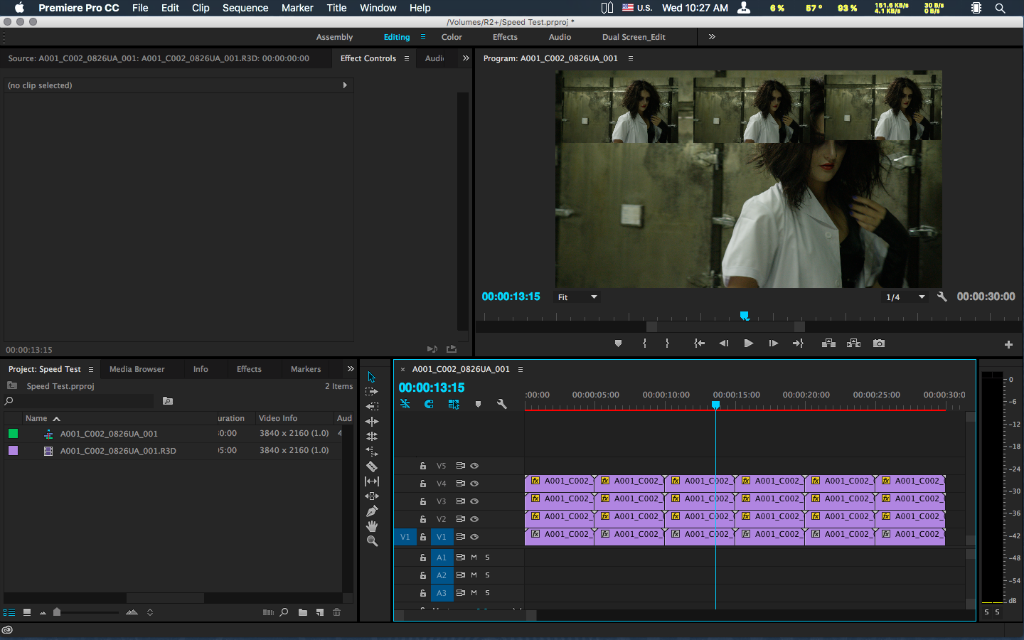The height and width of the screenshot is (640, 1024).
Task: Play the program monitor
Action: [748, 344]
